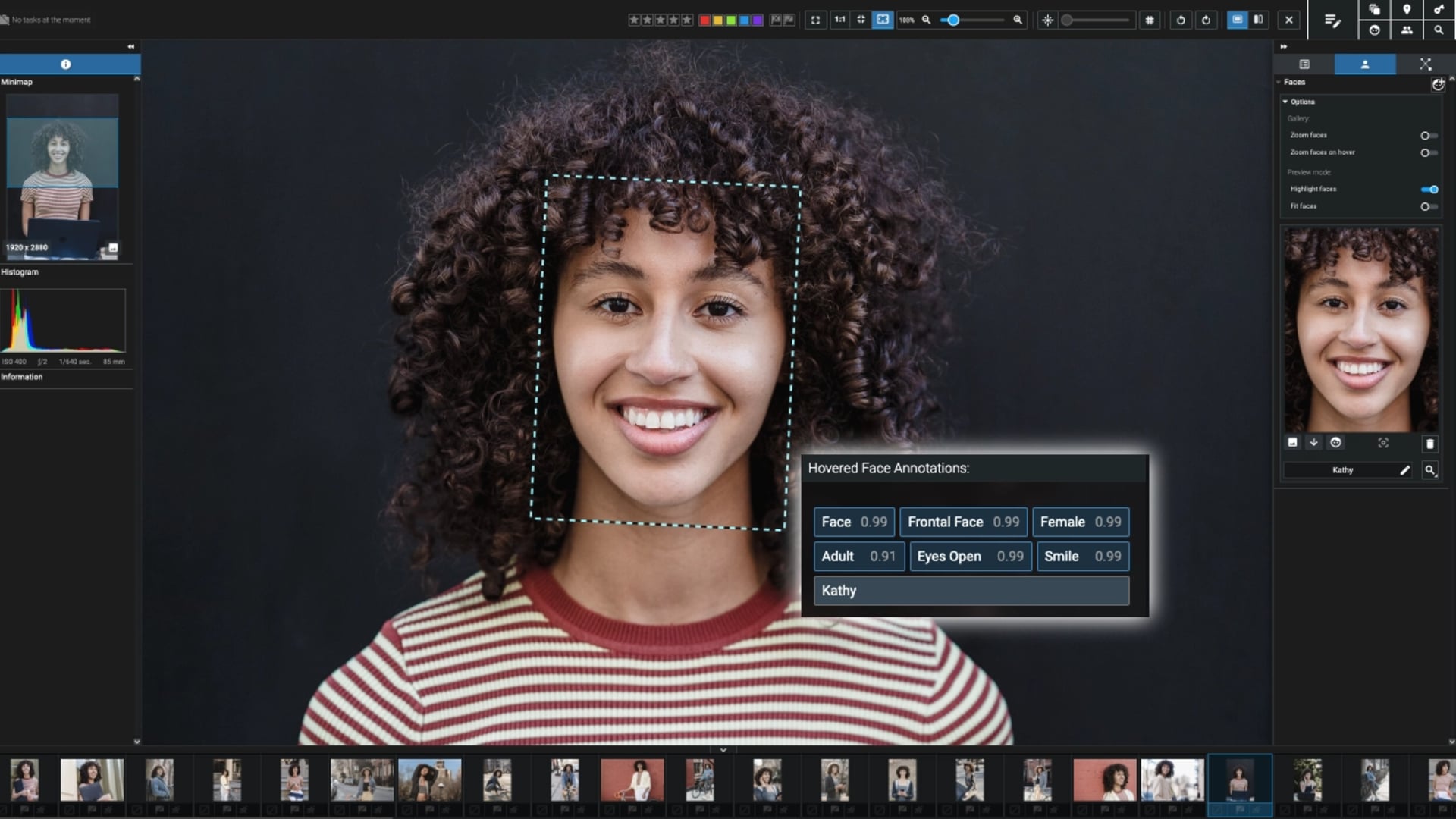Enable Fit faces switch
Screen dimensions: 1456x819
1429,207
